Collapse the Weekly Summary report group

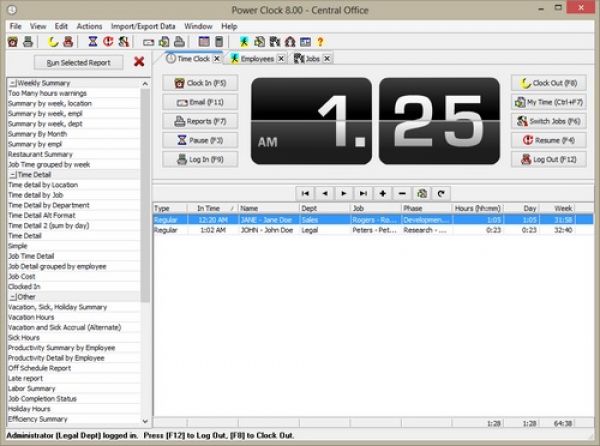point(11,83)
